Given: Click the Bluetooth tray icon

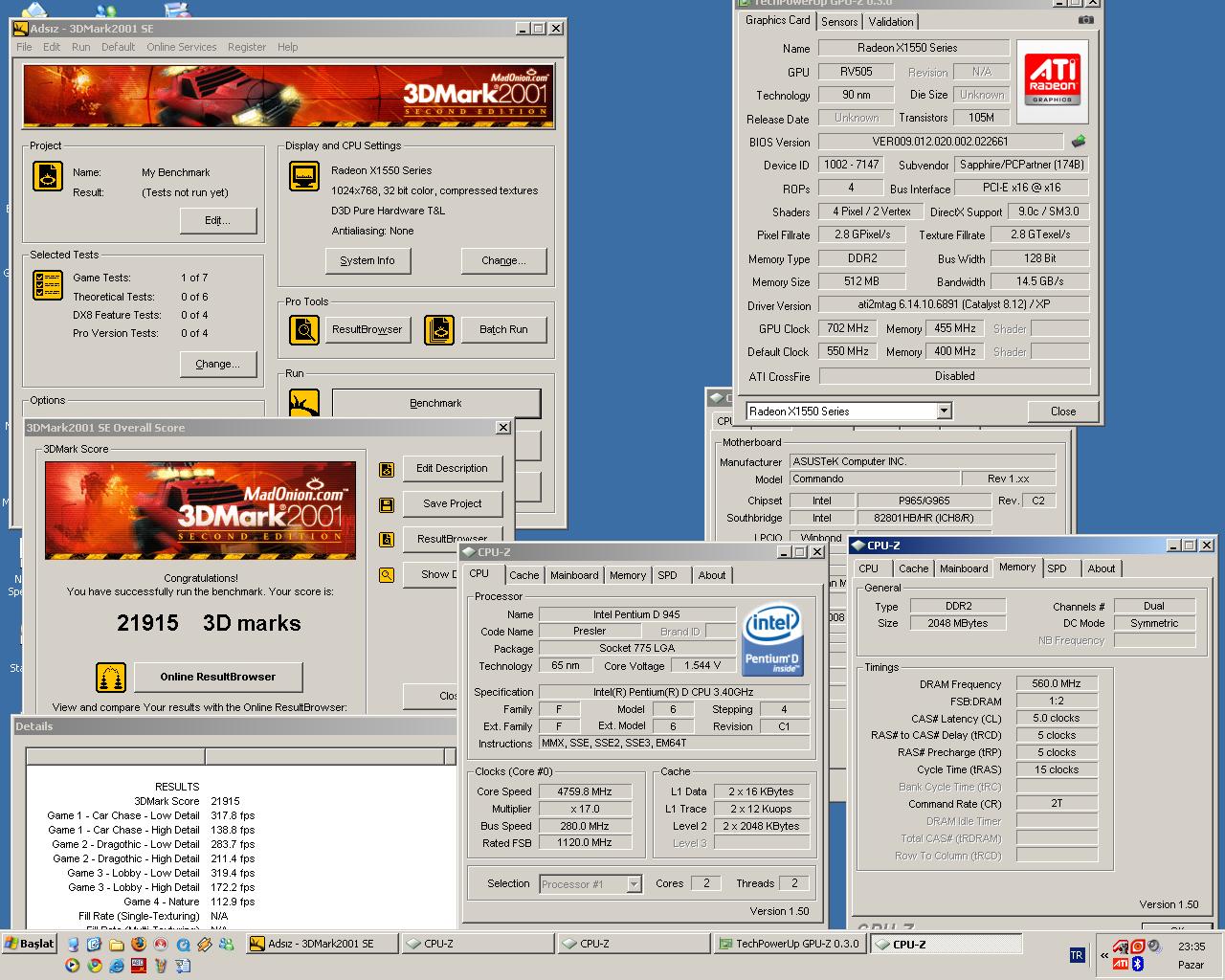Looking at the screenshot, I should tap(1138, 964).
